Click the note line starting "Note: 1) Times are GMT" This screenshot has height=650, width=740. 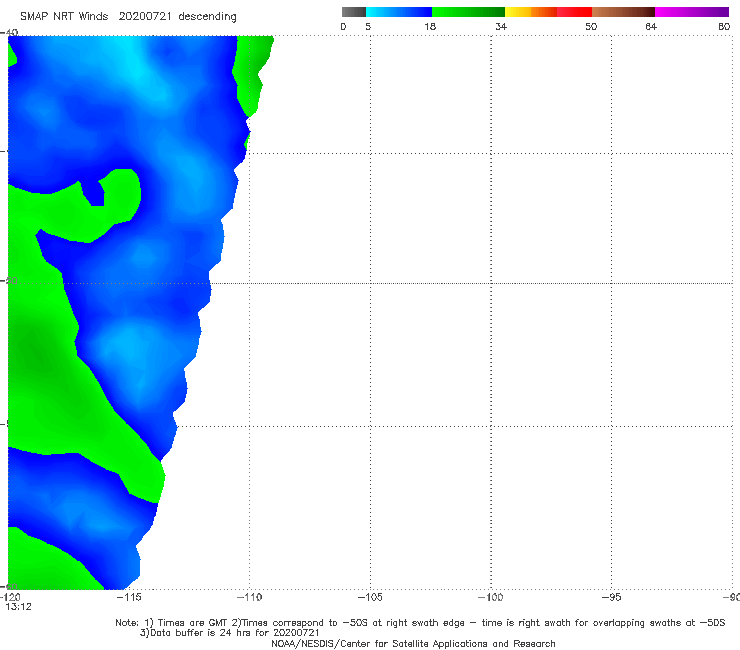(x=420, y=623)
